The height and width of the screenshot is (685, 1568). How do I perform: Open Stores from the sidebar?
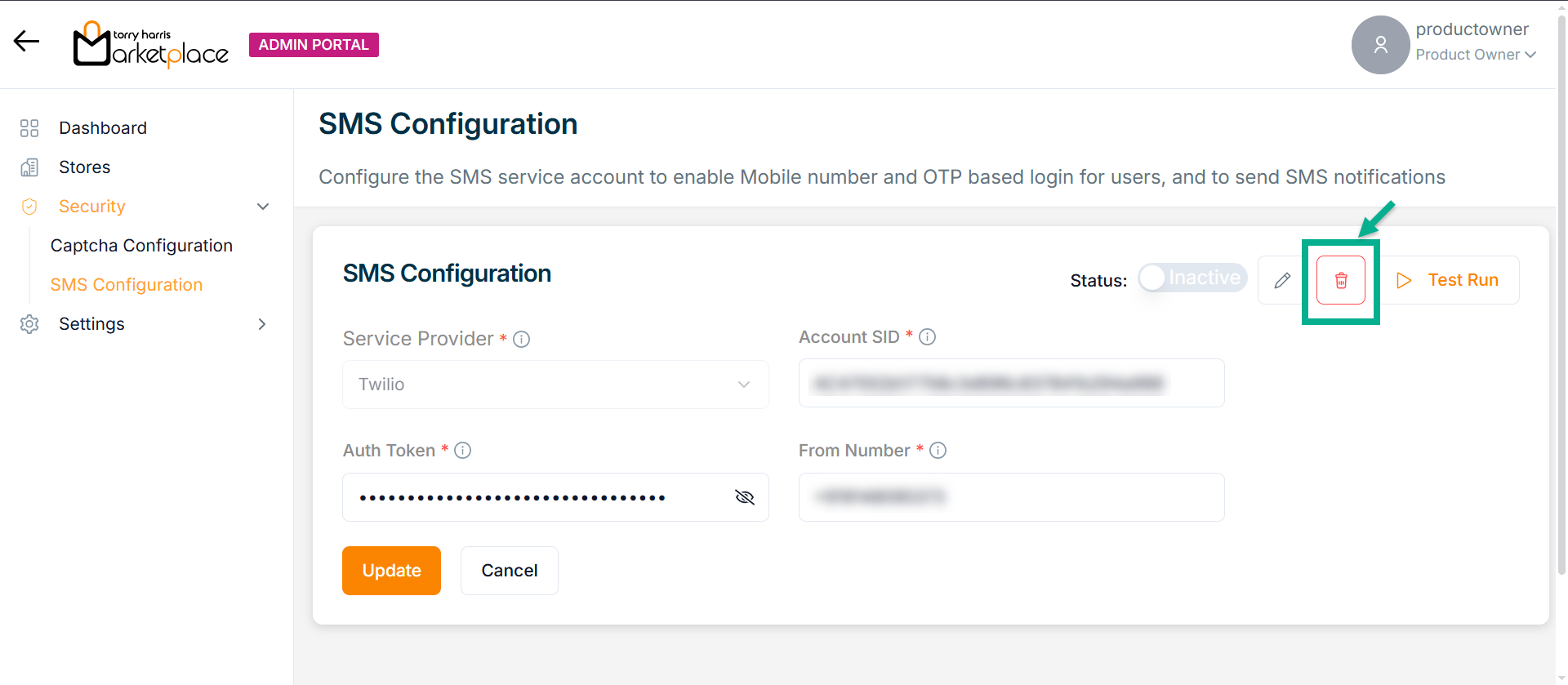pos(84,167)
